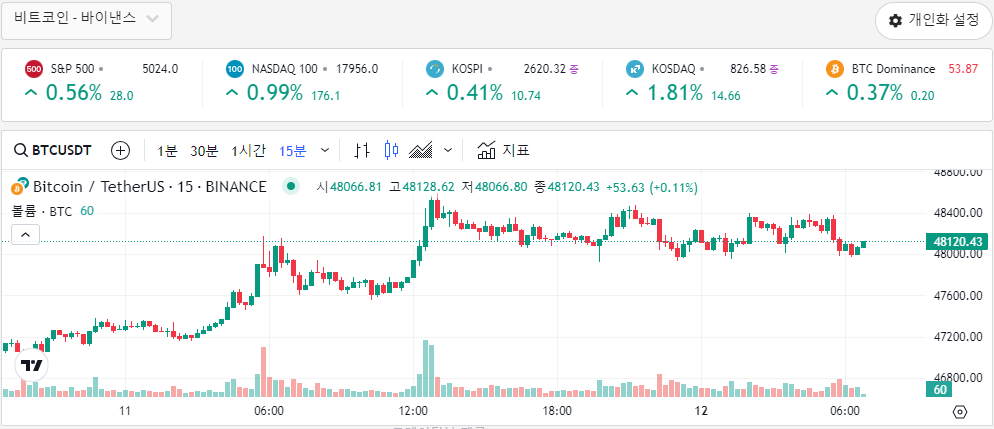Open the 비트코인 - 바이낸스 dropdown

coord(87,20)
